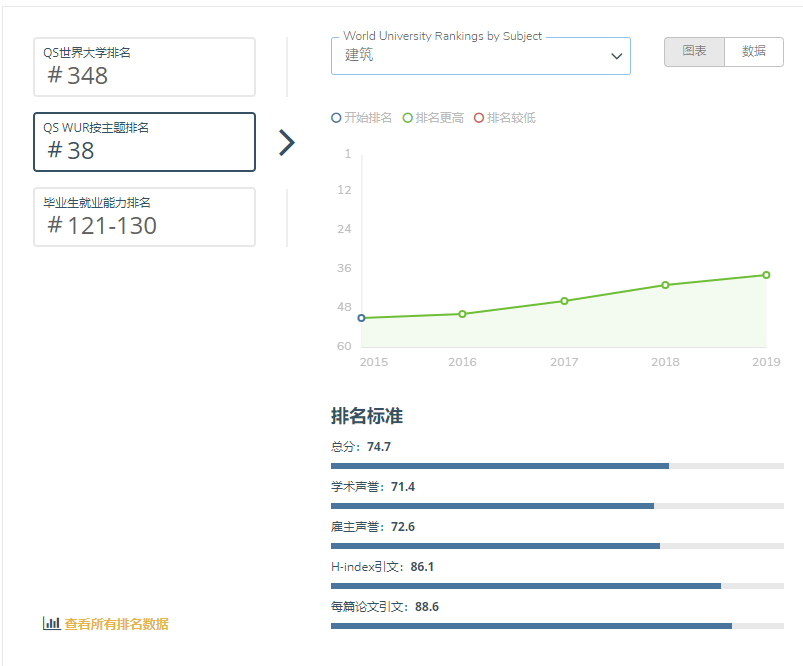Click the 总分 74.7 score bar
Viewport: 803px width, 666px height.
point(556,466)
